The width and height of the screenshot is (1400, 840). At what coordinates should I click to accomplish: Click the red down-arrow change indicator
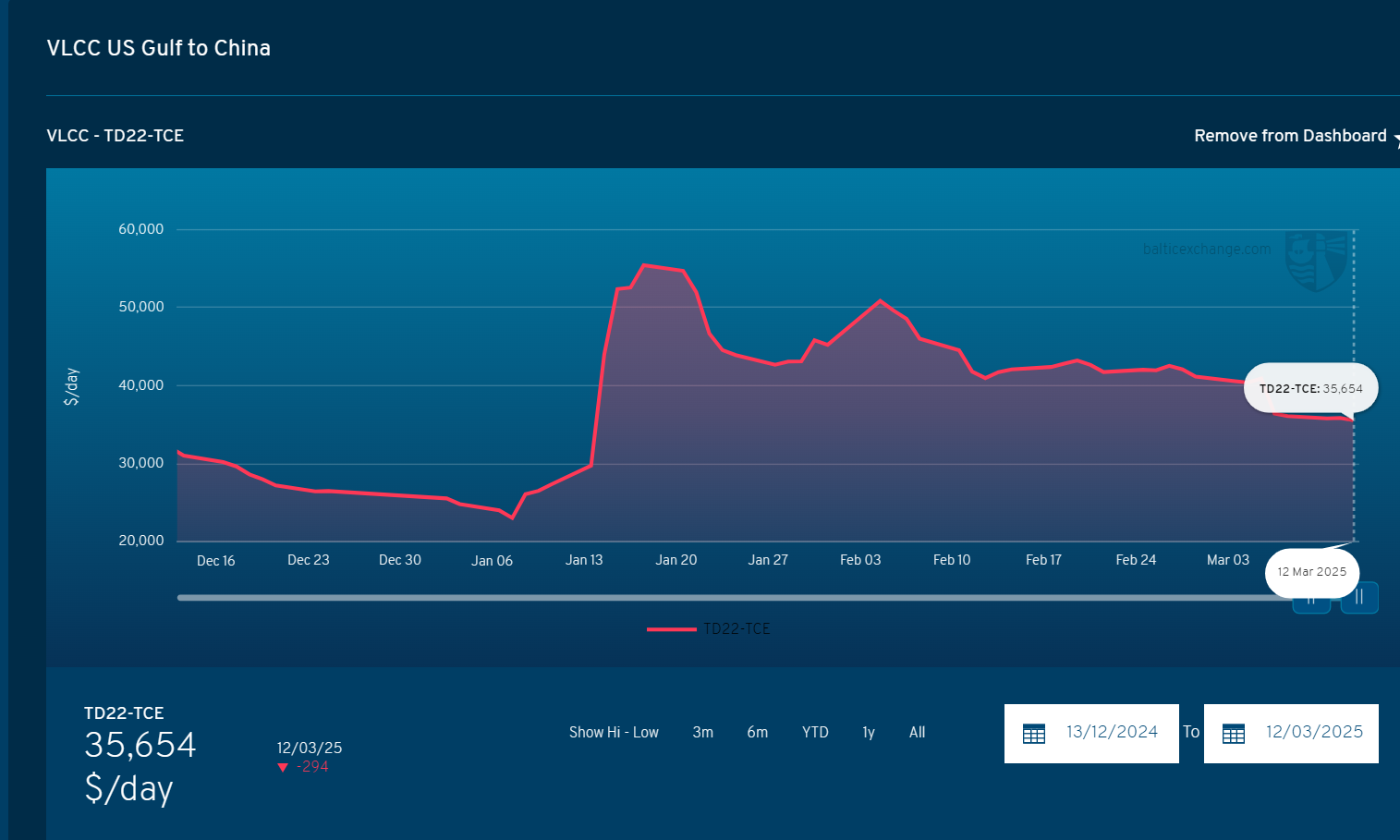[283, 767]
